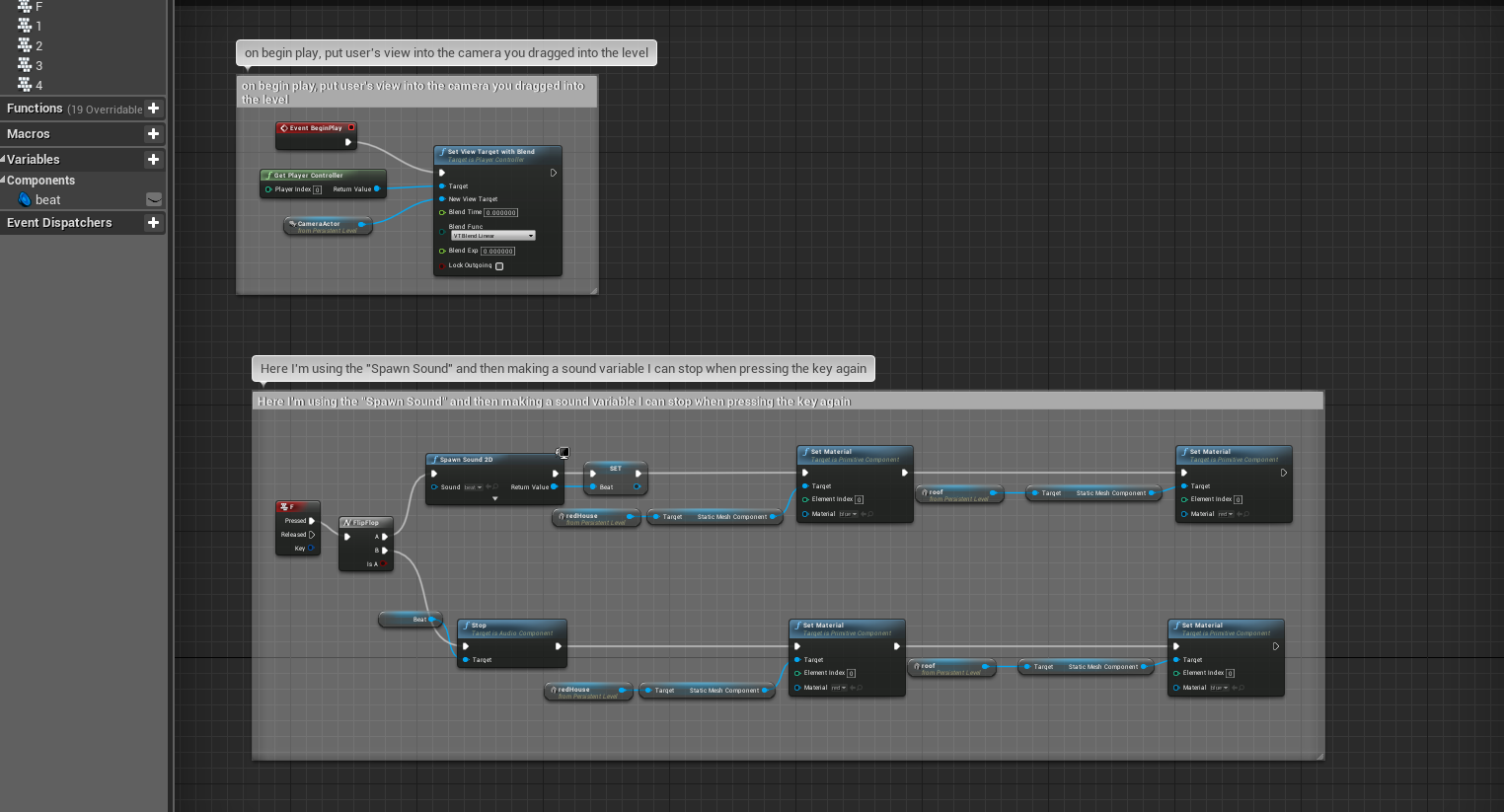
Task: Click the Event BeginPlay node's red delegate pin
Action: (351, 127)
